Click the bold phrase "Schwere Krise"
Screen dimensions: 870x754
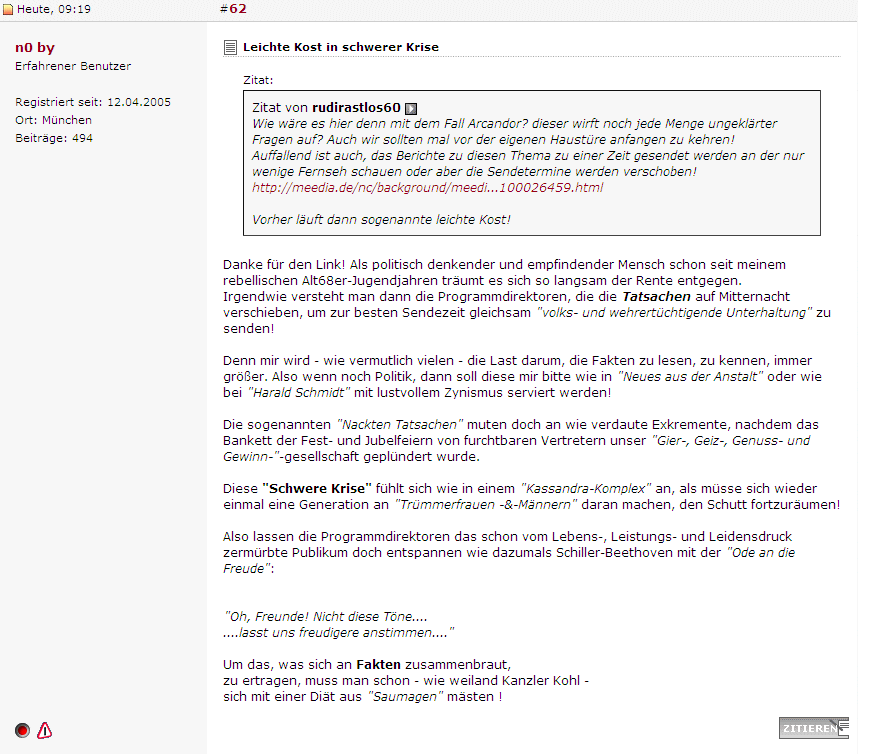[317, 489]
